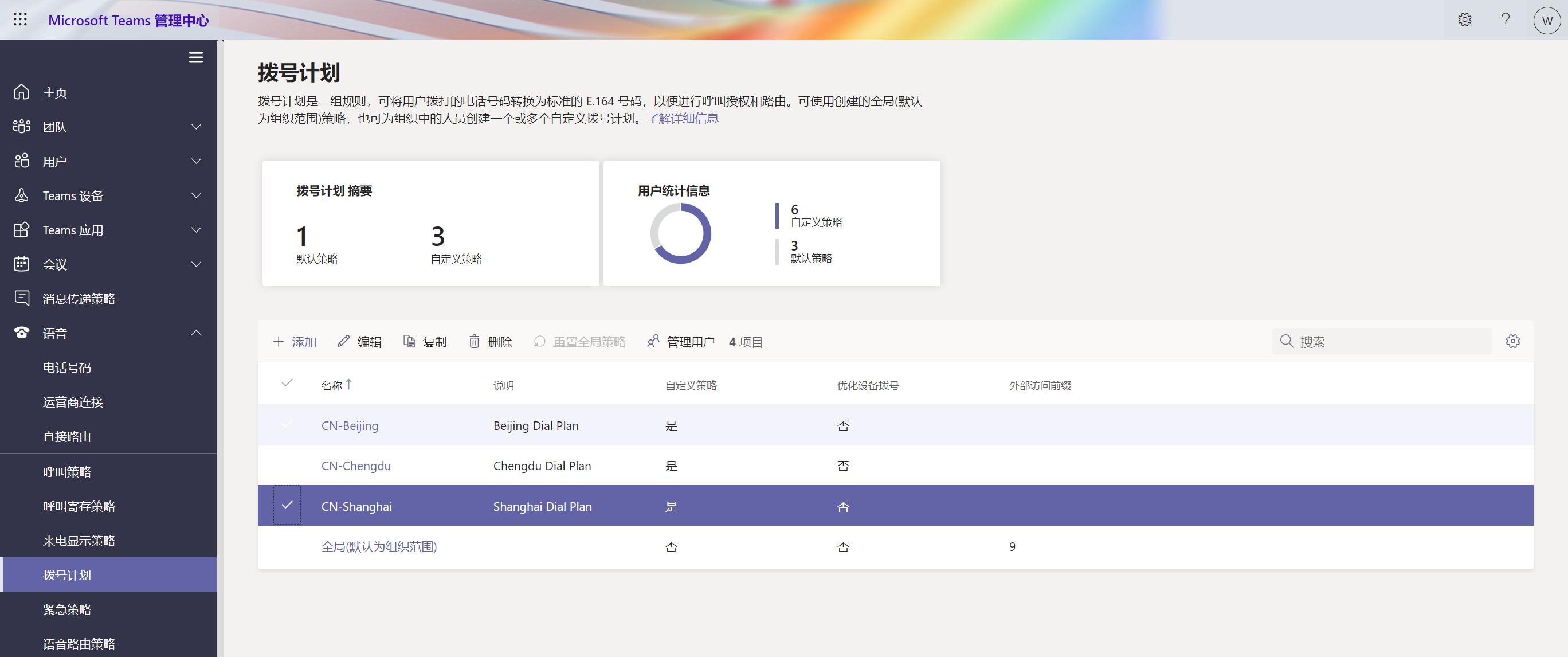The image size is (1568, 657).
Task: Select the CN-Beijing row checkbox
Action: [x=287, y=424]
